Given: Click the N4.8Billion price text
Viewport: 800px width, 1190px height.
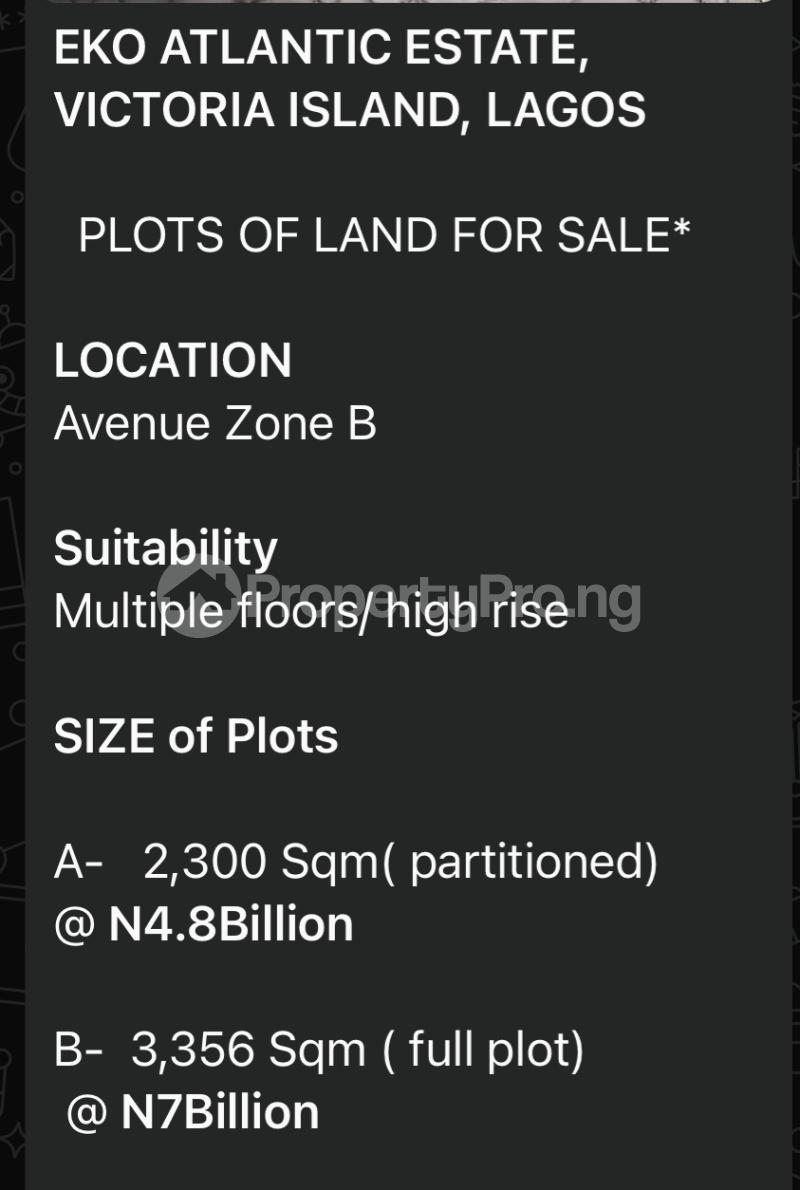Looking at the screenshot, I should pos(231,924).
